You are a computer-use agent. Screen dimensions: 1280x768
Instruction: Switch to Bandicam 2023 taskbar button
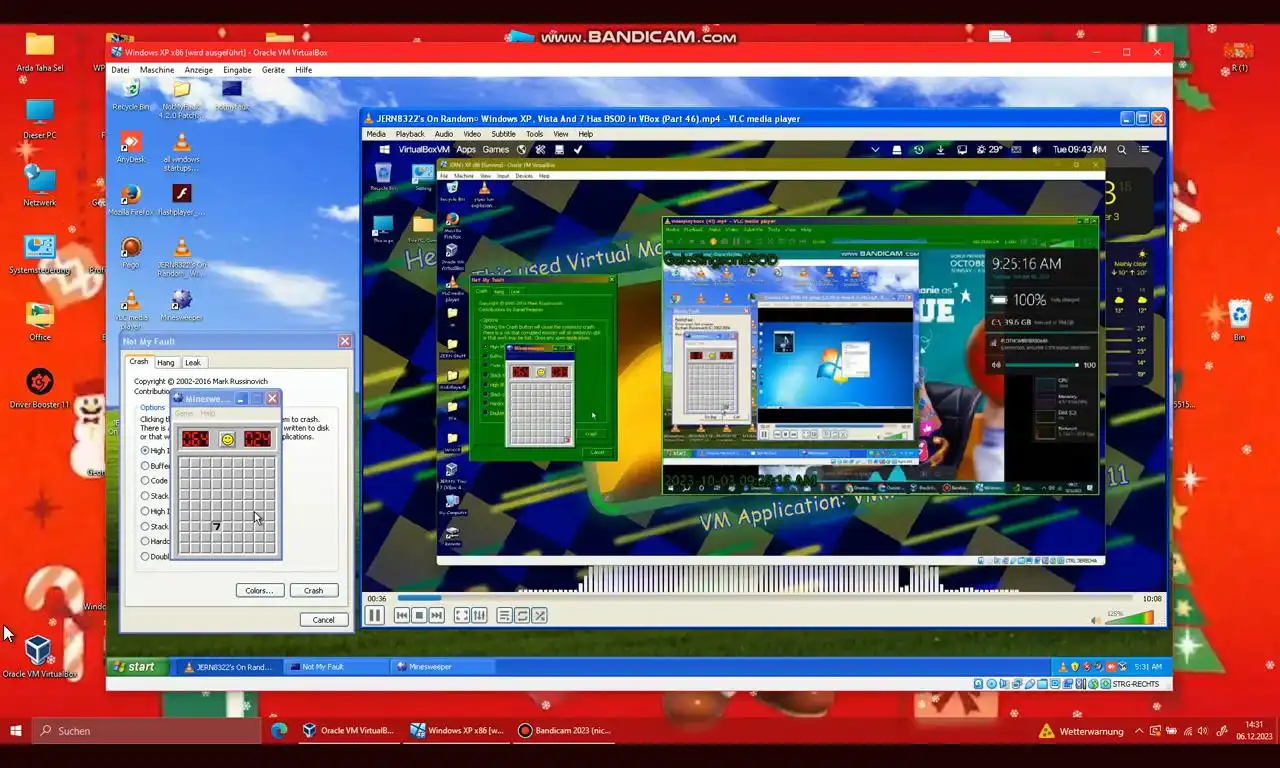coord(565,731)
